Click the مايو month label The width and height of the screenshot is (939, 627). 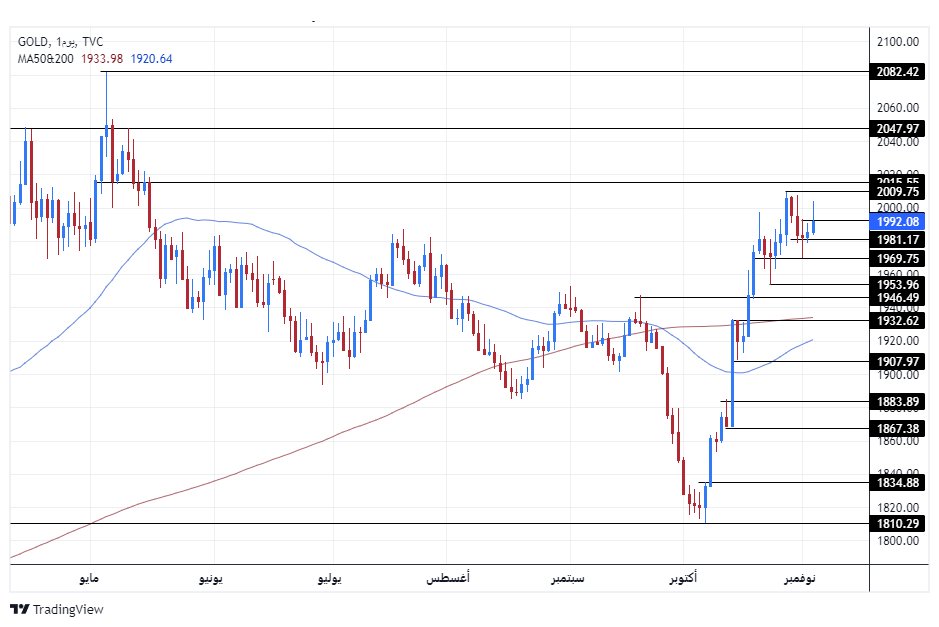tap(89, 578)
